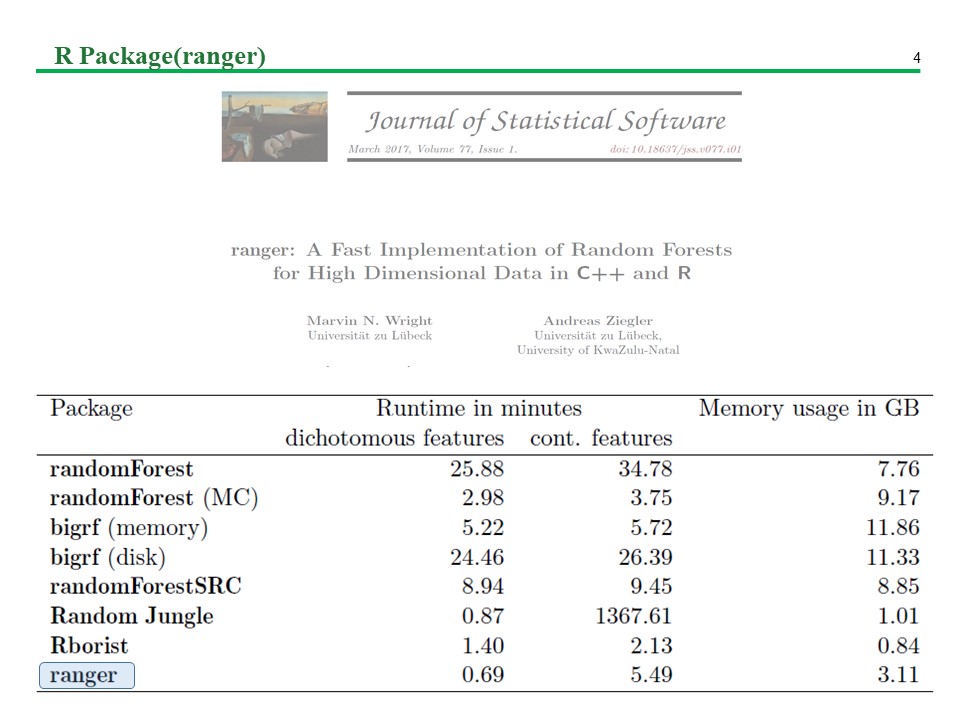Click the value 5.72 in the table

651,528
